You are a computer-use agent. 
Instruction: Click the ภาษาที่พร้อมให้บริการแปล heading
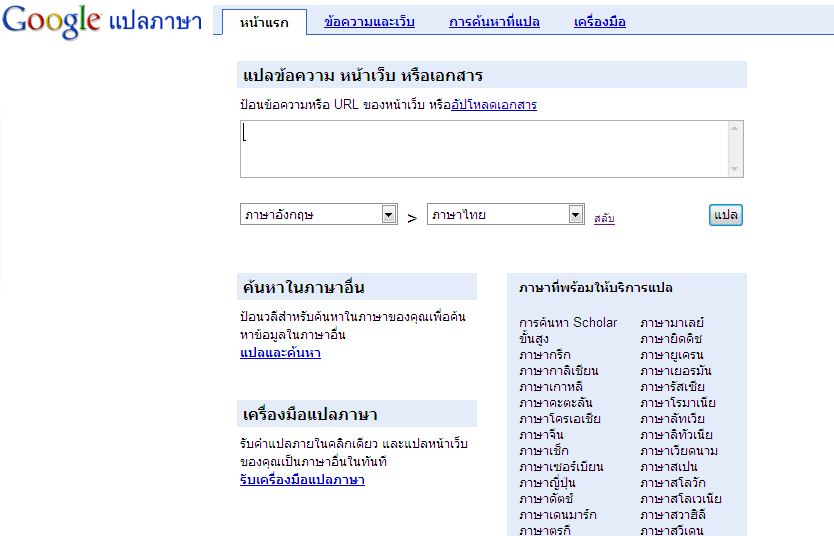tap(596, 288)
